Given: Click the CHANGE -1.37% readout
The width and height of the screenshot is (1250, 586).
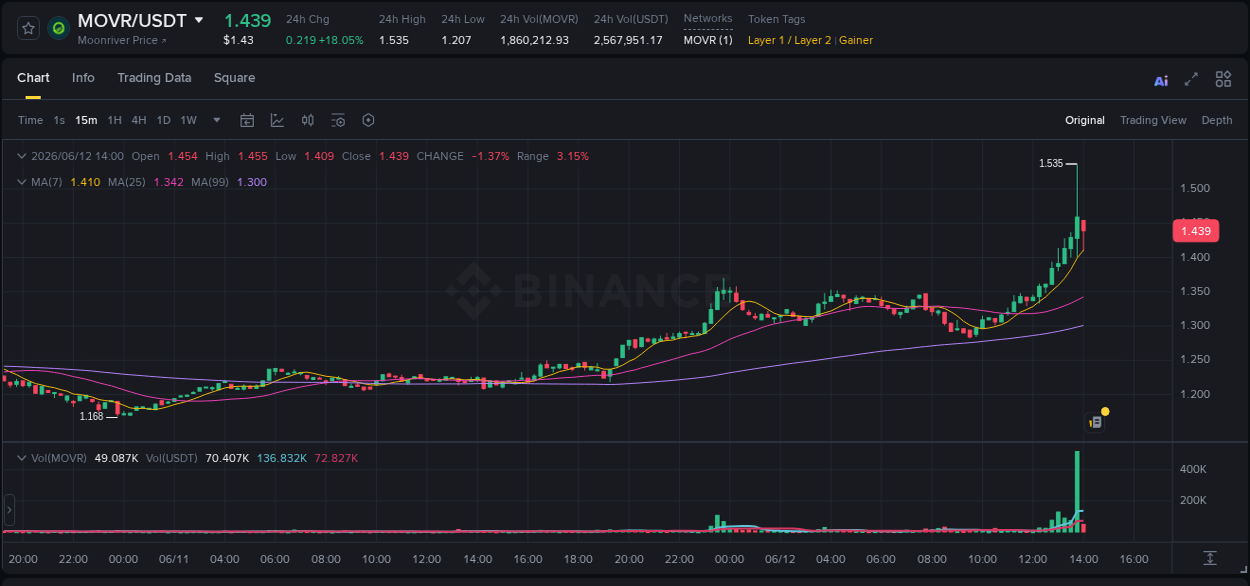Looking at the screenshot, I should pyautogui.click(x=463, y=156).
